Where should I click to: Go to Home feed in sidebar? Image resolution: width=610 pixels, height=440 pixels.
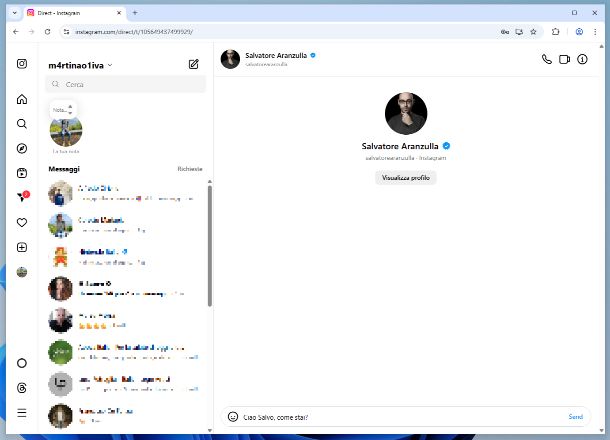point(22,99)
